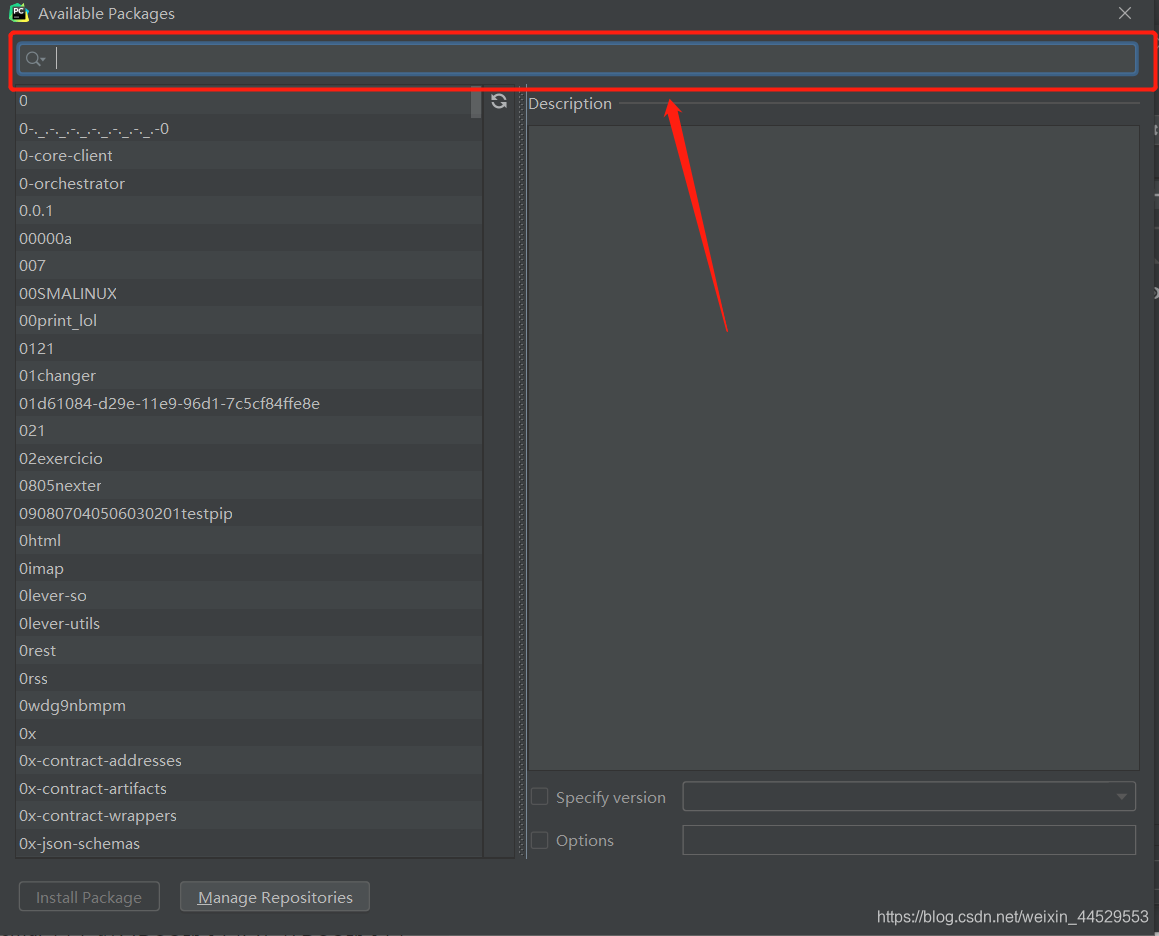Click the search magnifier icon
1159x936 pixels.
click(x=34, y=59)
